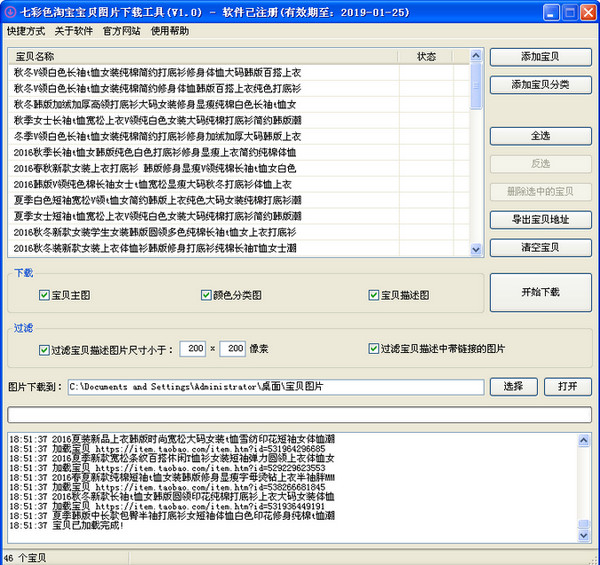Select row ending 韩版百搭上衣纯色打底衫

[239, 88]
